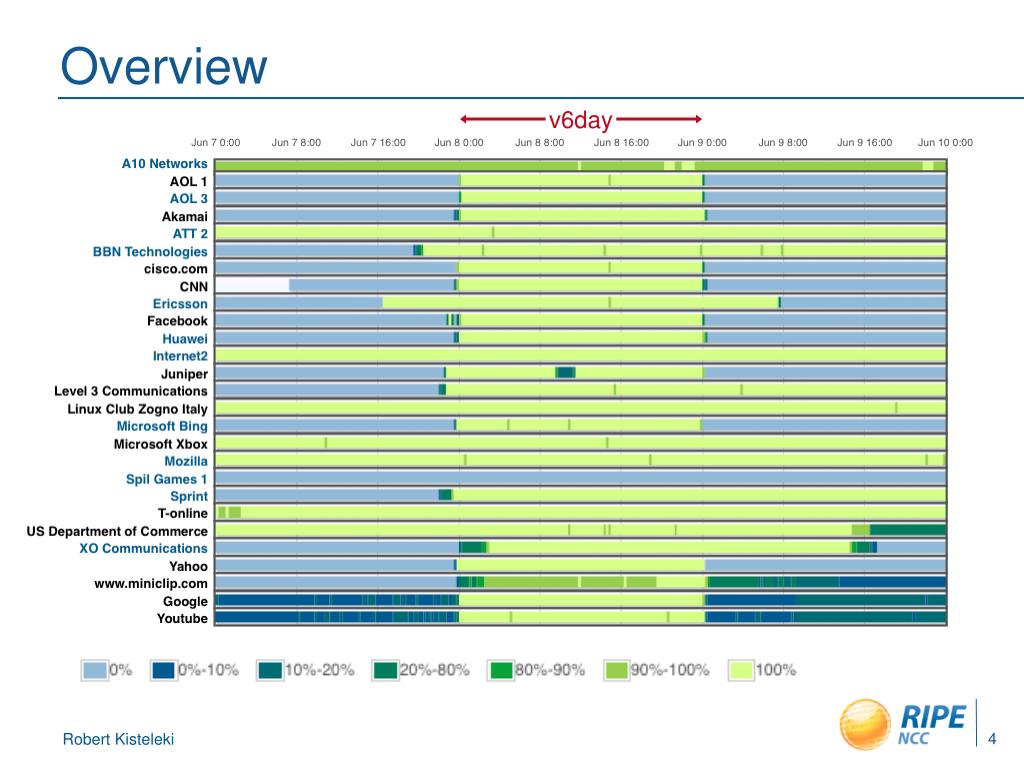The width and height of the screenshot is (1024, 768).
Task: Click the Jun 10 0:00 axis label
Action: pos(946,142)
